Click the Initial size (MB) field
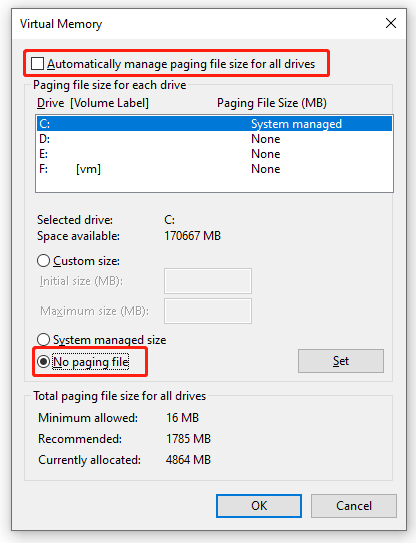 click(208, 281)
